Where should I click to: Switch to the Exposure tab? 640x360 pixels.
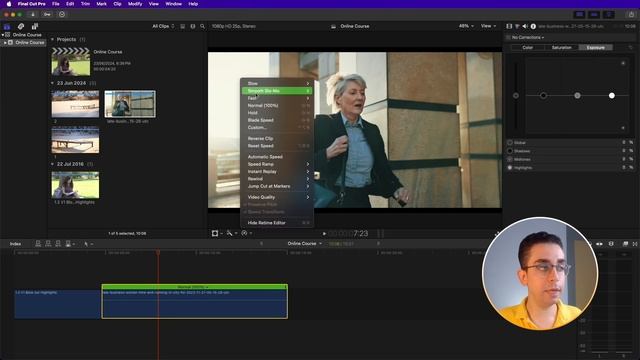596,48
